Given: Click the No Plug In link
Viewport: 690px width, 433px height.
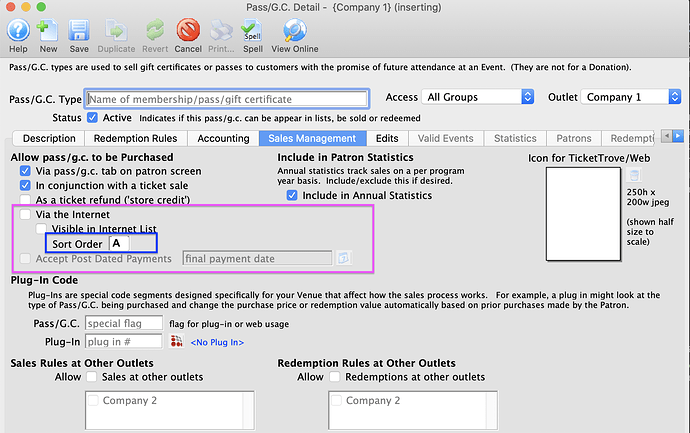Looking at the screenshot, I should click(x=217, y=342).
